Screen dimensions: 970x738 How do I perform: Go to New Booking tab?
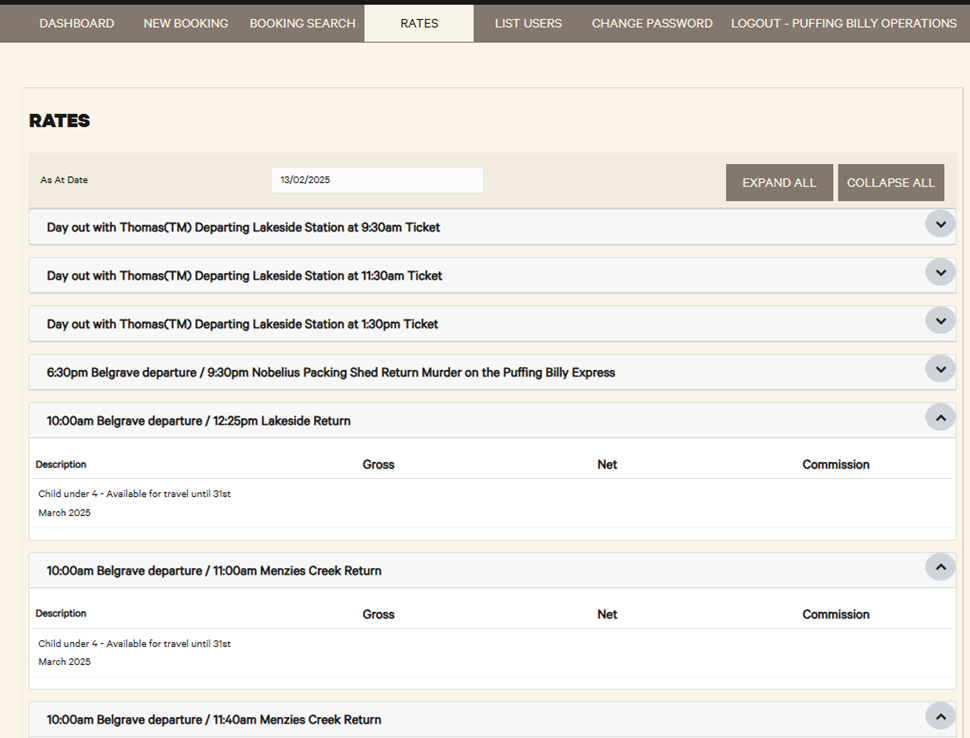click(x=186, y=24)
